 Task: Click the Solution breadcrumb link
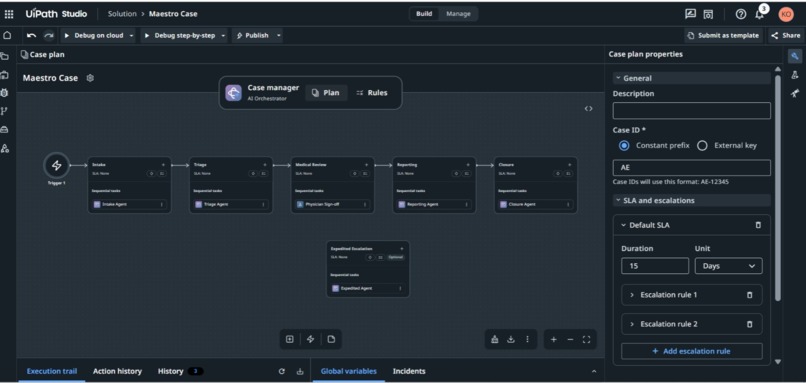122,14
